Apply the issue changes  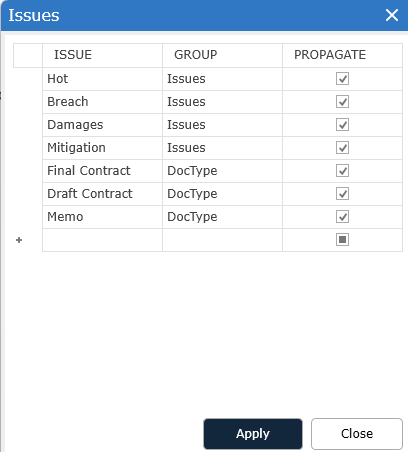click(253, 434)
